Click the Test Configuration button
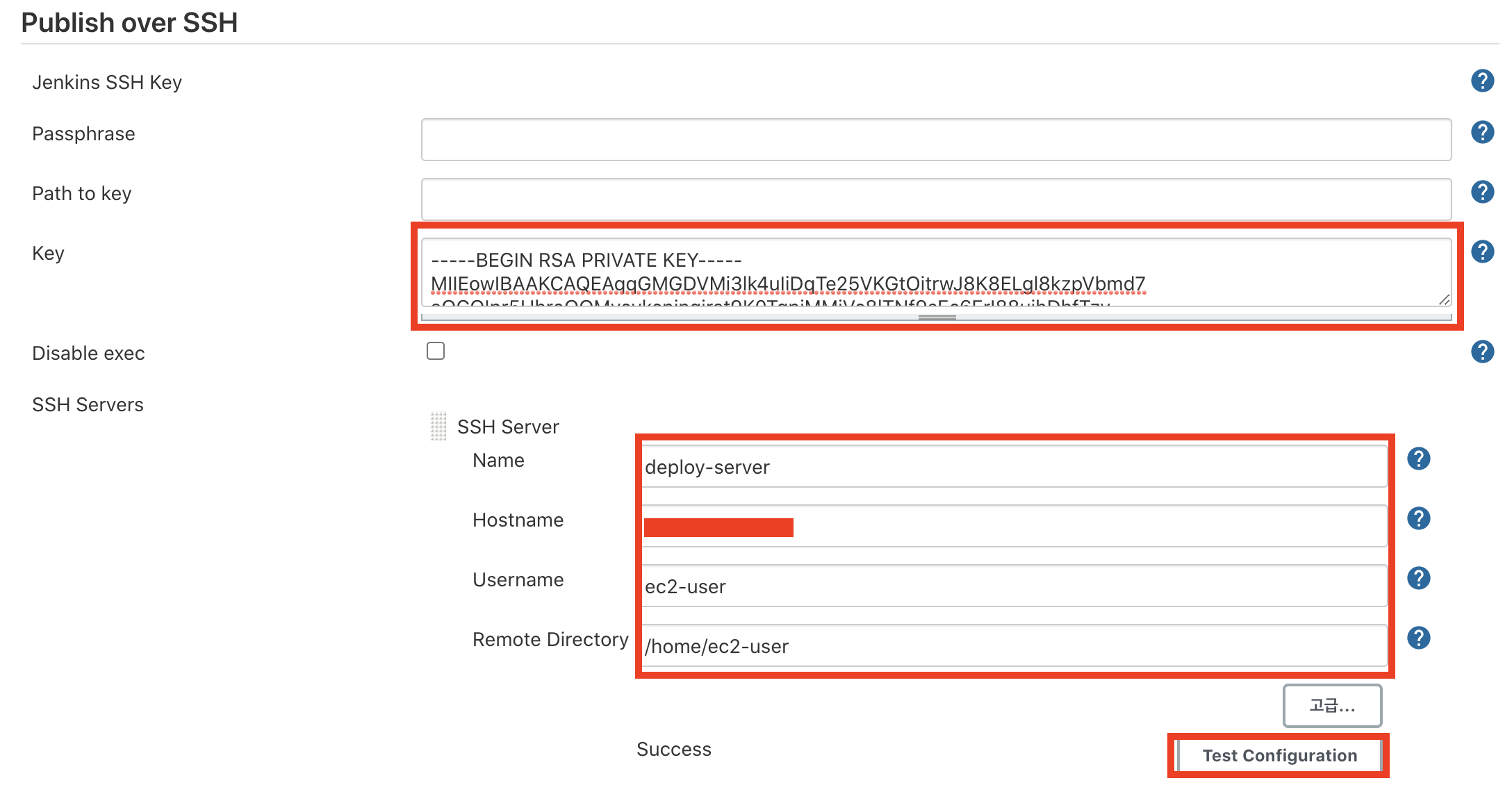This screenshot has width=1512, height=785. [1279, 756]
